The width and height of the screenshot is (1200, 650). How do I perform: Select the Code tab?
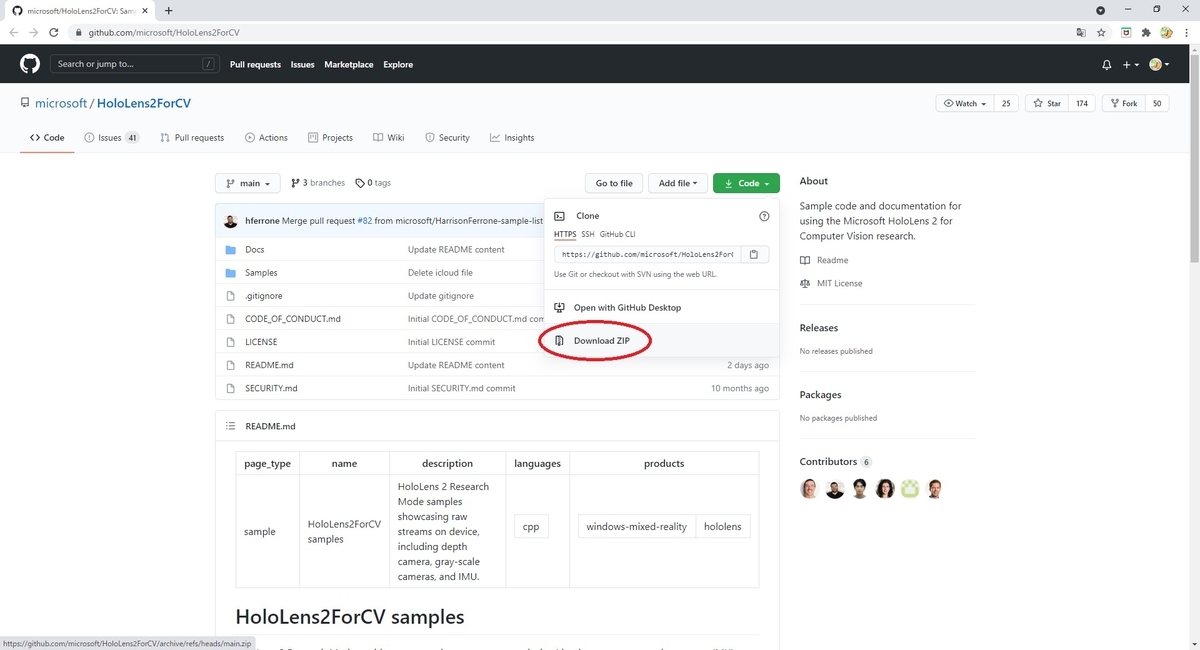(47, 138)
